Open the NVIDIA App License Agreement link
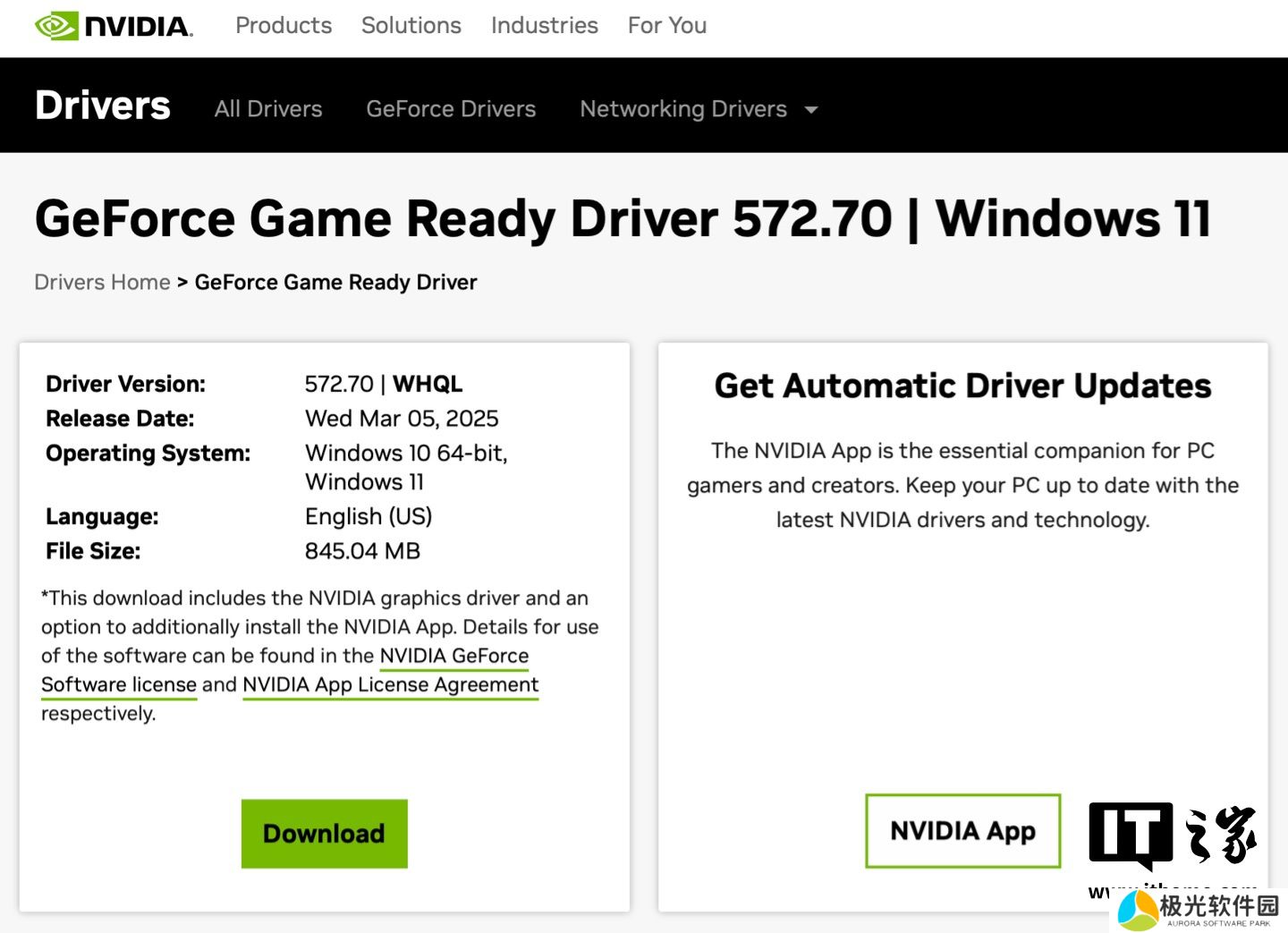The width and height of the screenshot is (1288, 933). coord(391,685)
